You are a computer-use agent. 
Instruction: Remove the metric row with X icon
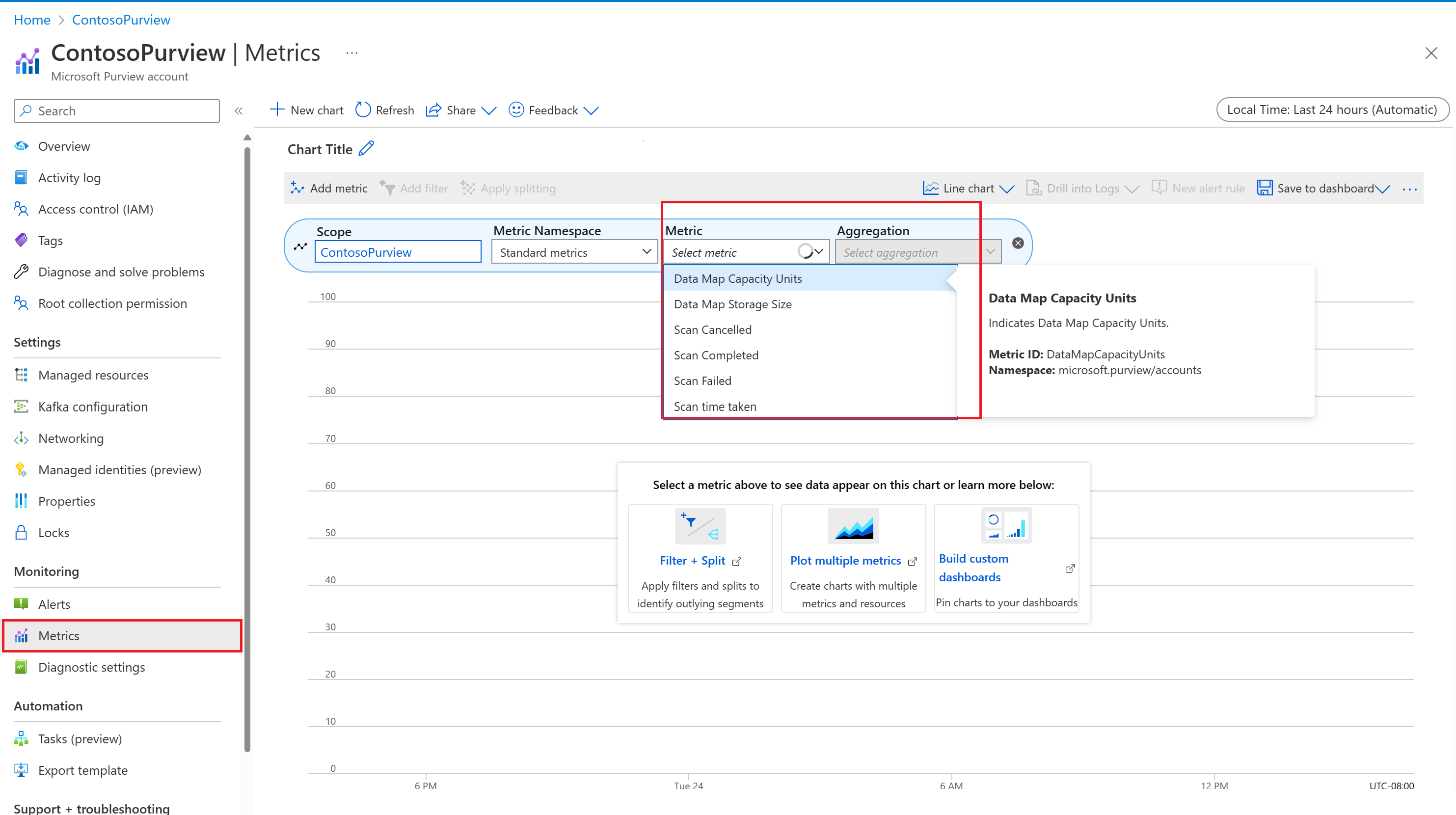point(1018,243)
